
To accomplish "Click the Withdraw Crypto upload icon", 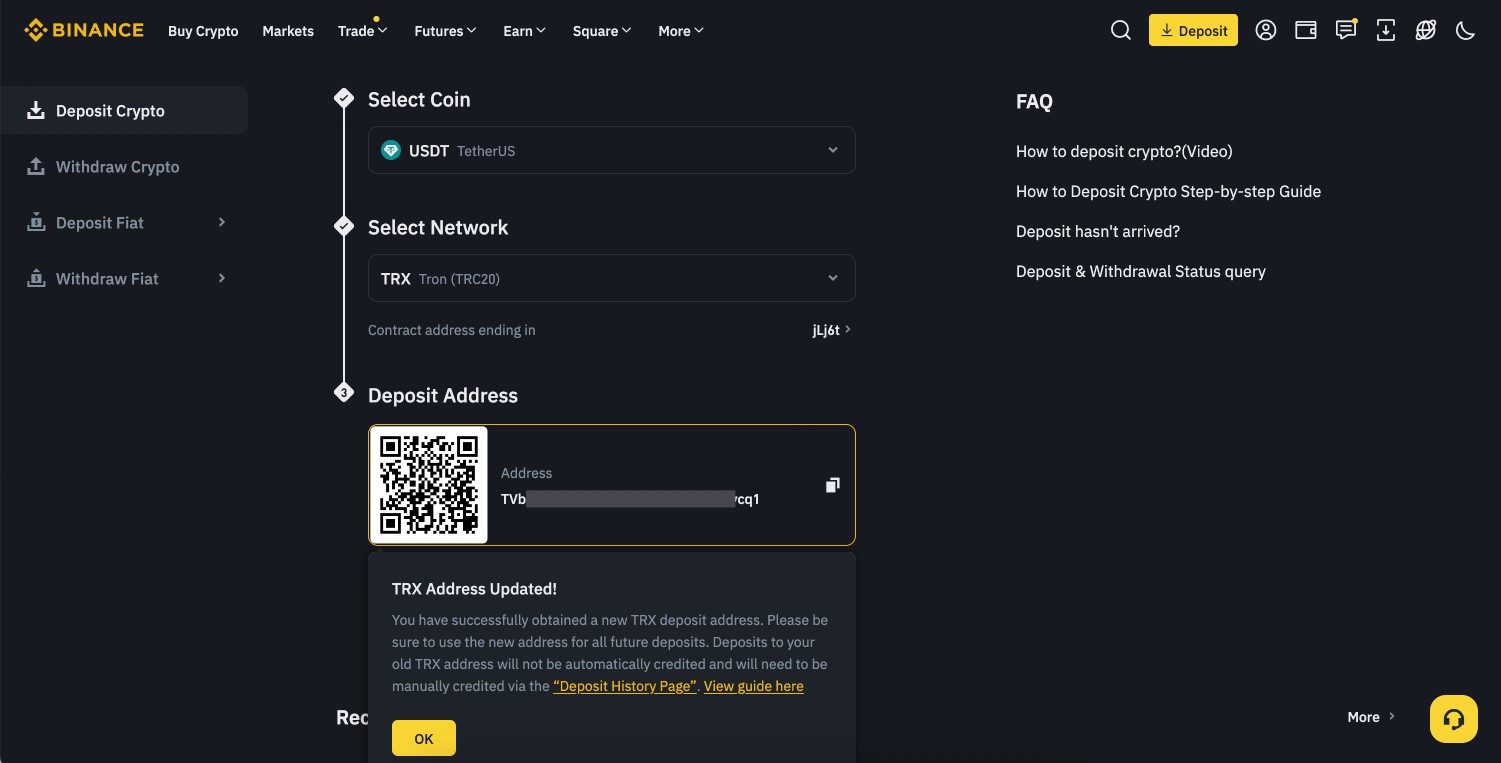I will point(36,166).
